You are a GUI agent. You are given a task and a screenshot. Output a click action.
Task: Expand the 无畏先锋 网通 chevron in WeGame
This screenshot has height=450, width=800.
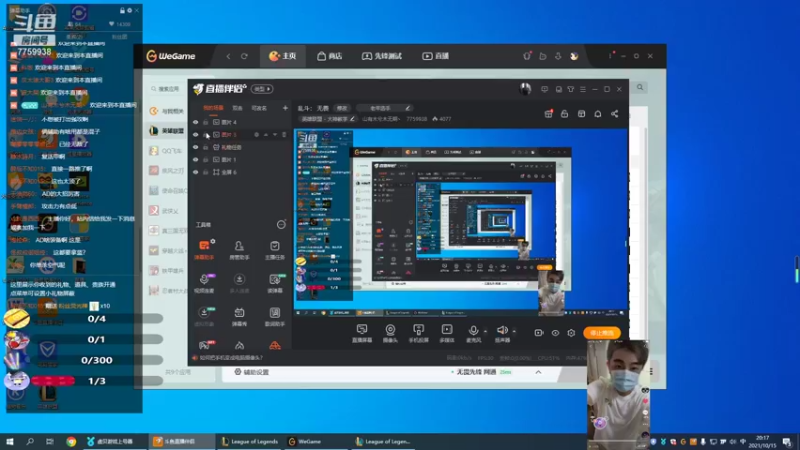pos(538,372)
